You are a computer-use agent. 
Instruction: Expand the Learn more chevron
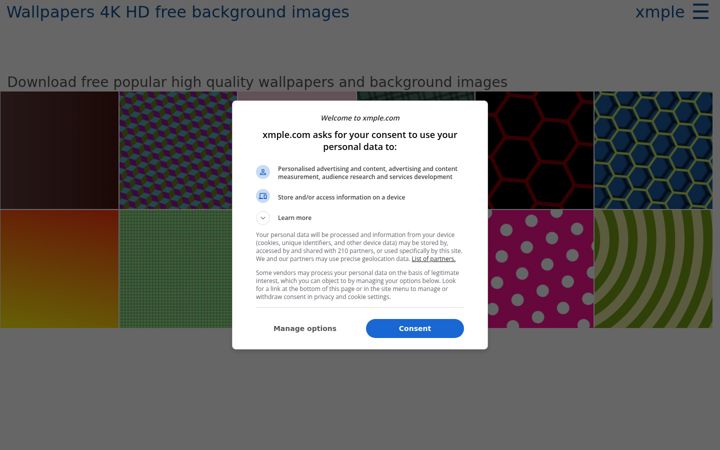(263, 218)
